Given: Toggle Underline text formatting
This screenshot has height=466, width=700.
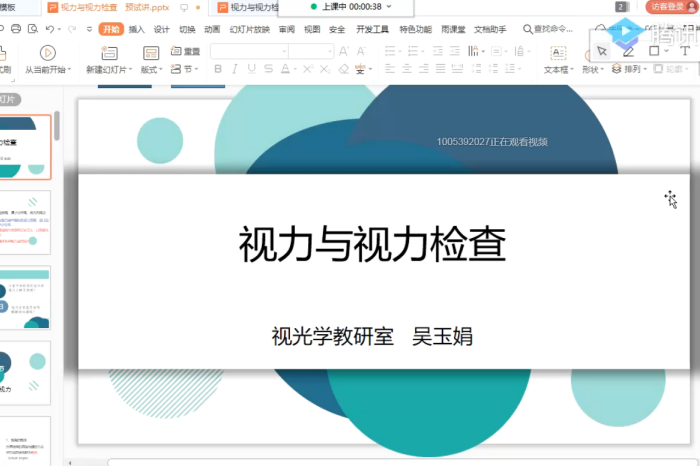Looking at the screenshot, I should (x=250, y=70).
